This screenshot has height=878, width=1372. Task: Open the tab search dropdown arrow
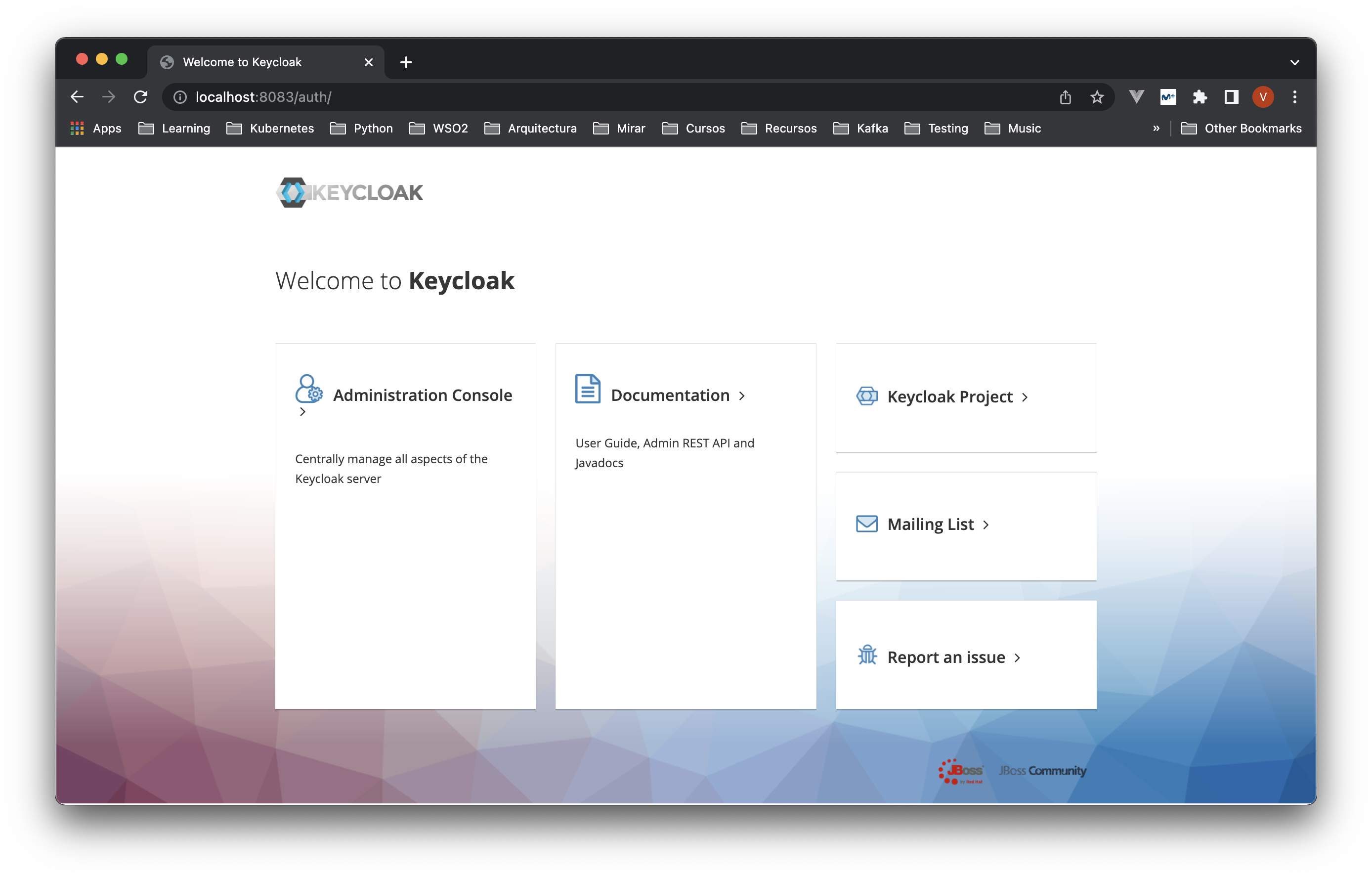coord(1294,63)
